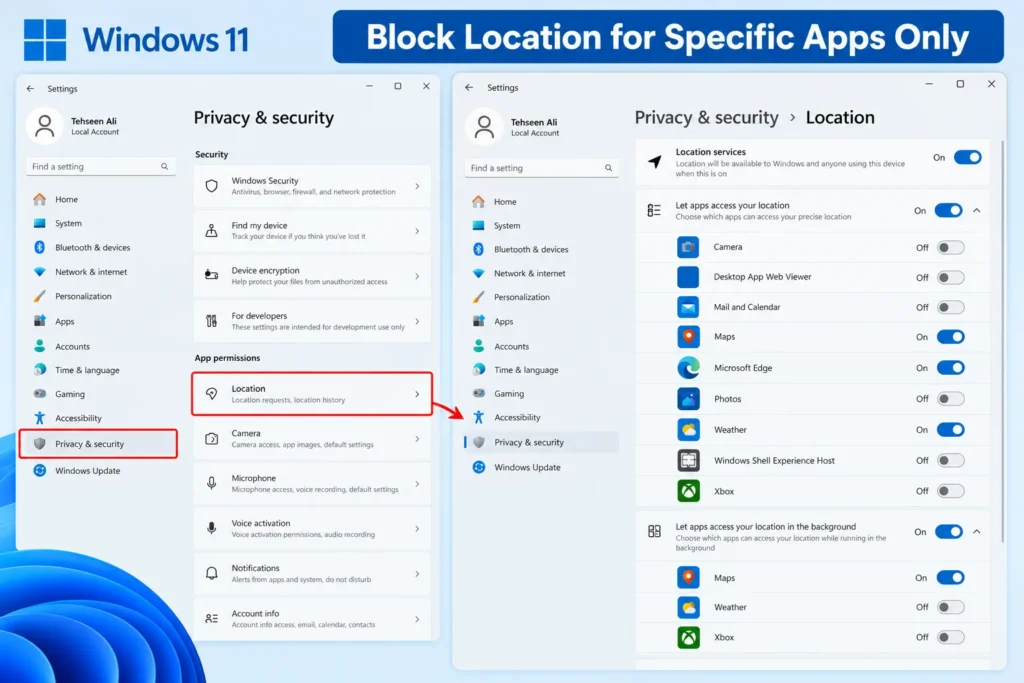Enable location toggle for Desktop App Web Viewer
Viewport: 1024px width, 683px height.
[950, 278]
